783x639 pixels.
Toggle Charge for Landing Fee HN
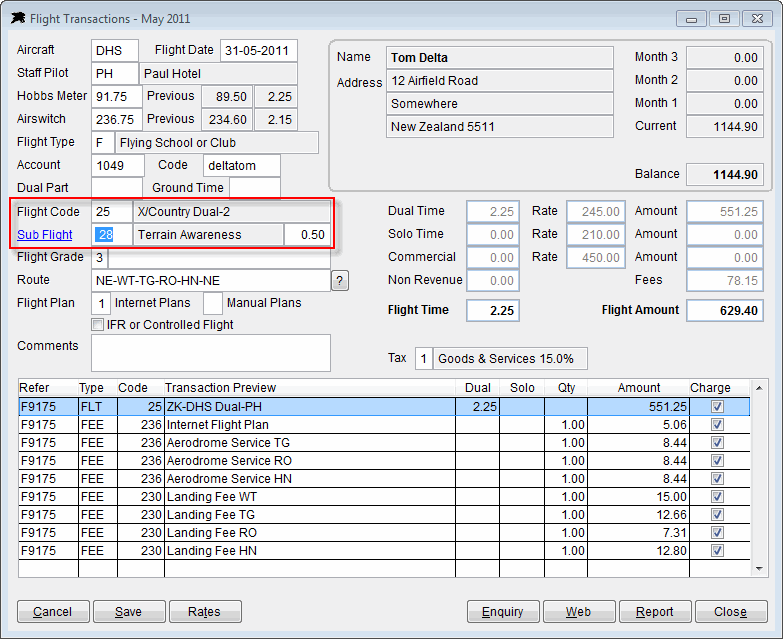[x=717, y=551]
